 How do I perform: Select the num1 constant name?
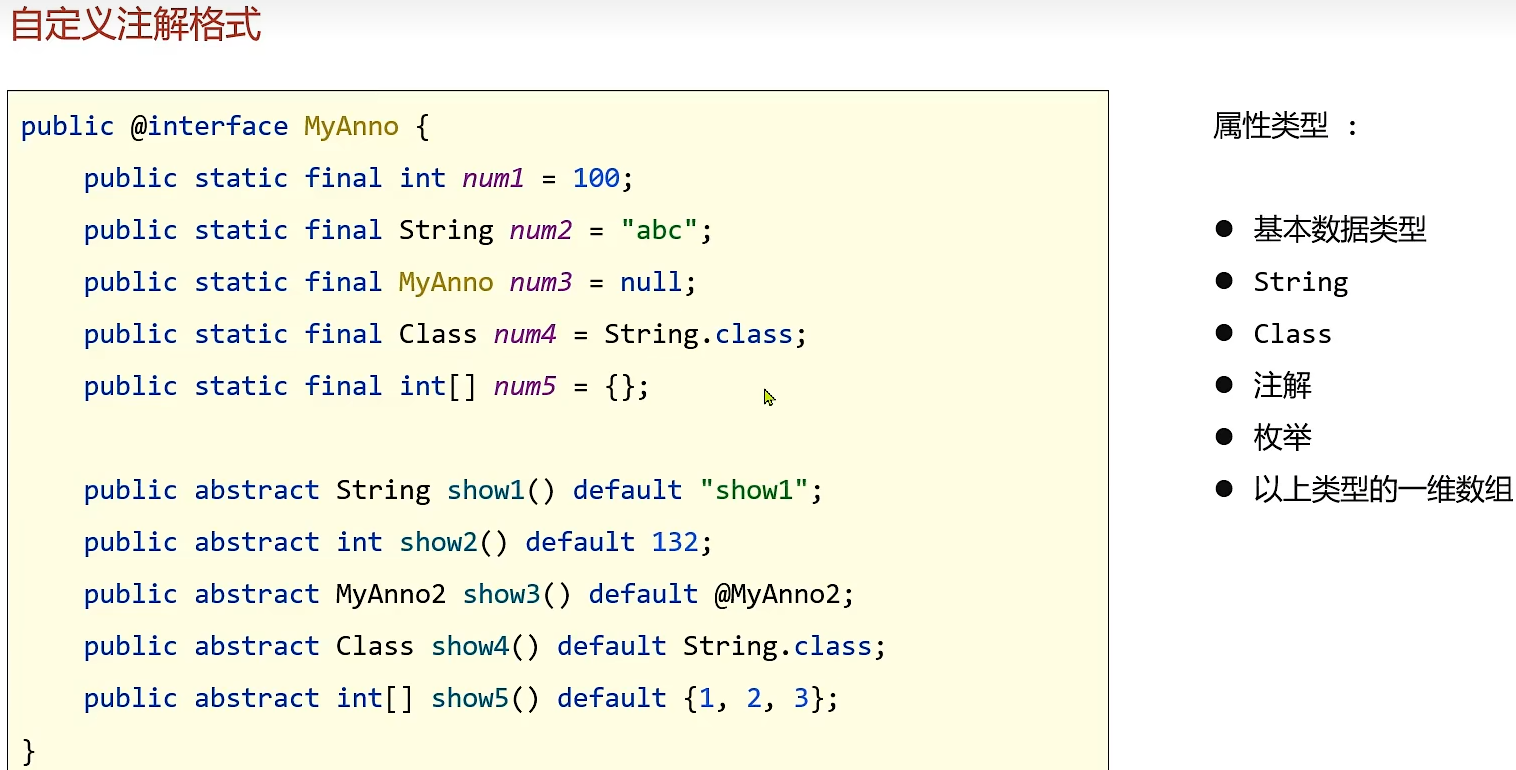(493, 178)
